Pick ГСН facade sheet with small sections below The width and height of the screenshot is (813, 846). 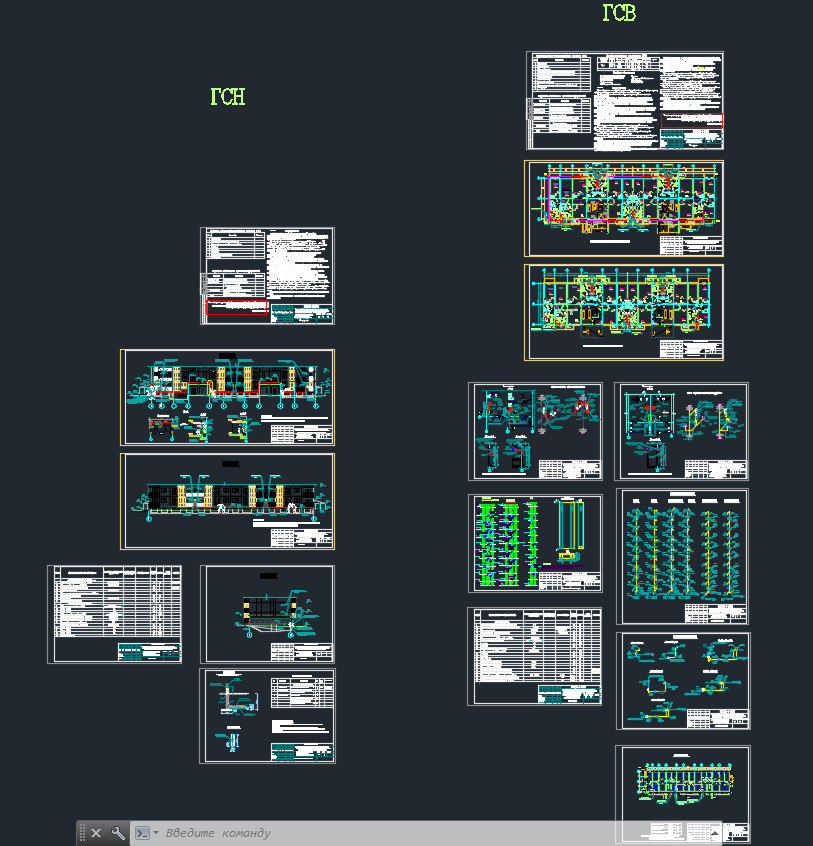point(227,397)
